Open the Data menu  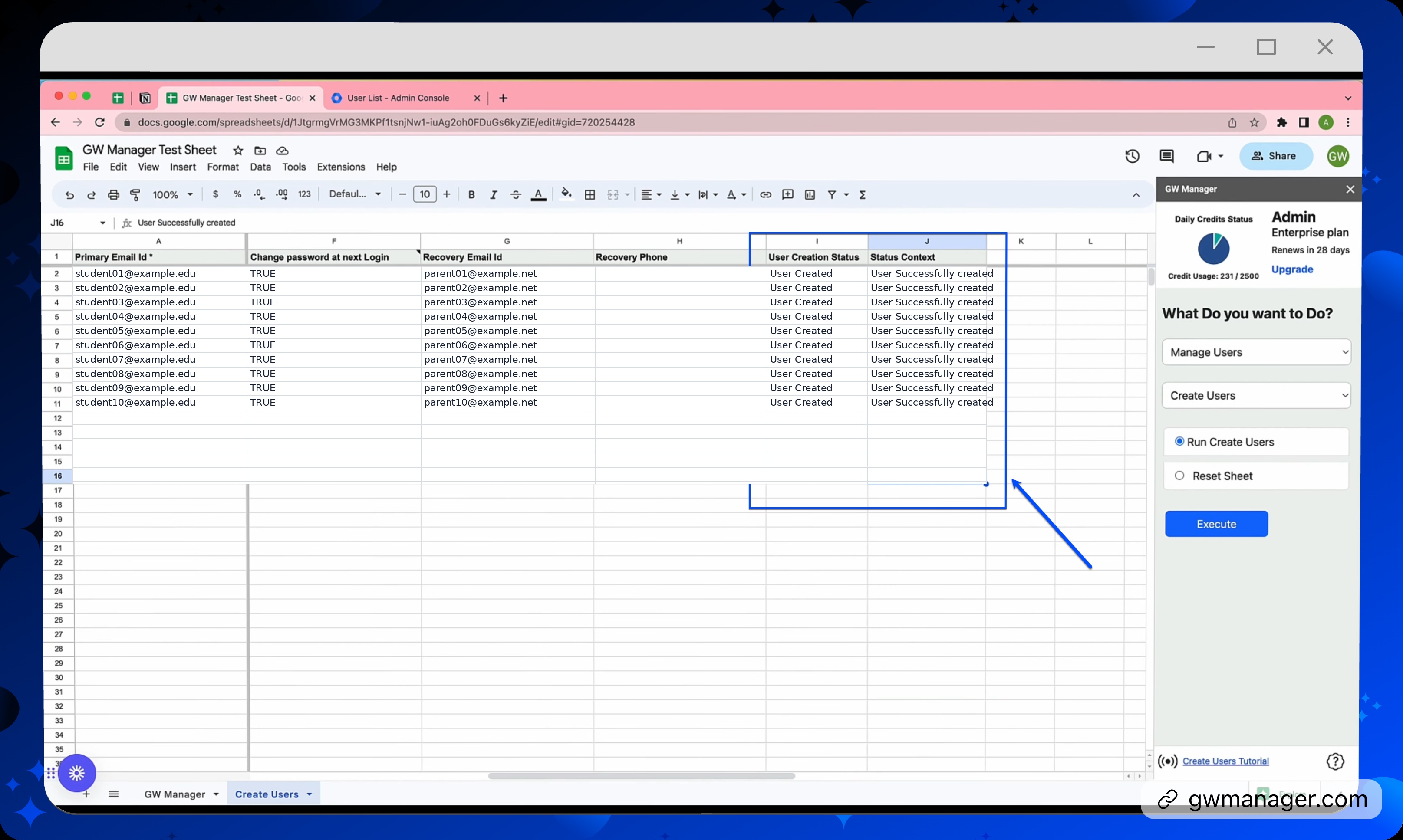tap(260, 167)
